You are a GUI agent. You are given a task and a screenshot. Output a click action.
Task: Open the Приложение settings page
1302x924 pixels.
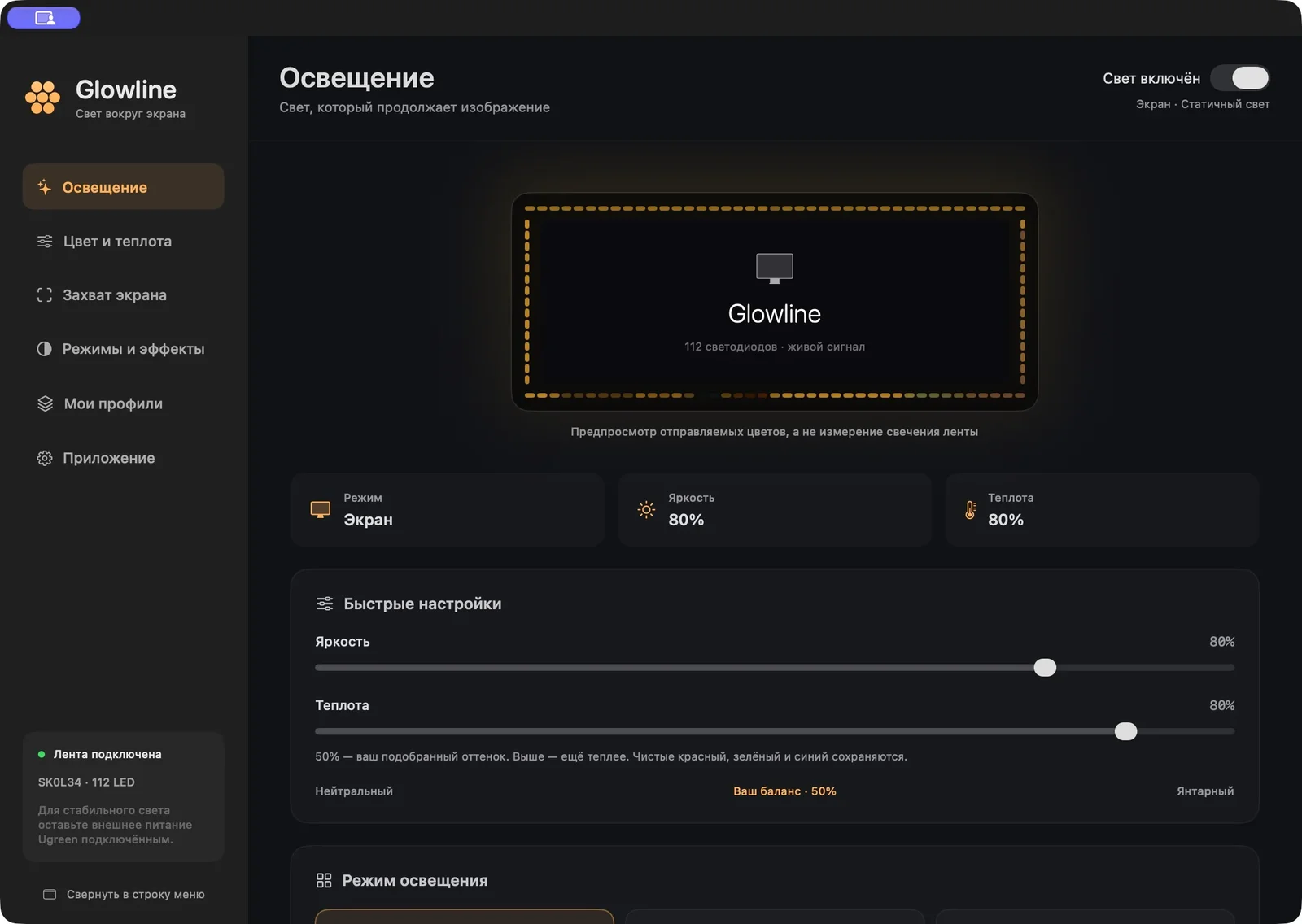[124, 458]
